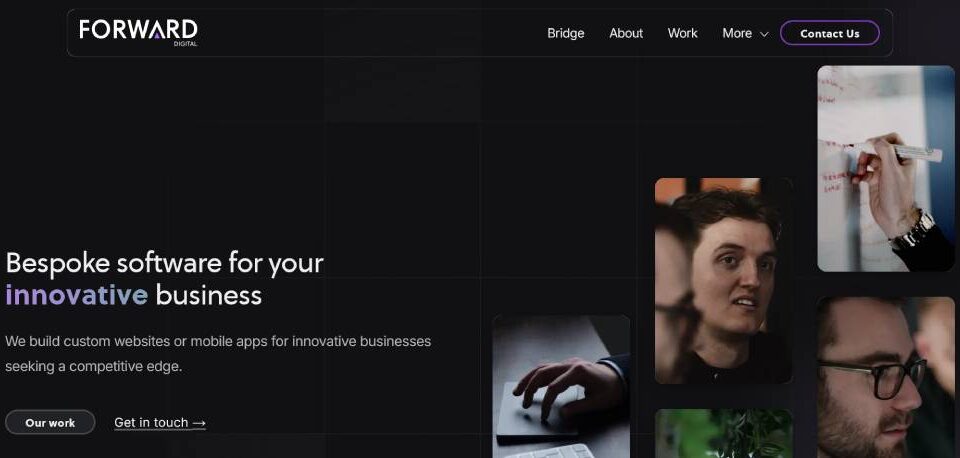Open the hand-on-trackpad photo
Image resolution: width=960 pixels, height=458 pixels.
pos(561,386)
